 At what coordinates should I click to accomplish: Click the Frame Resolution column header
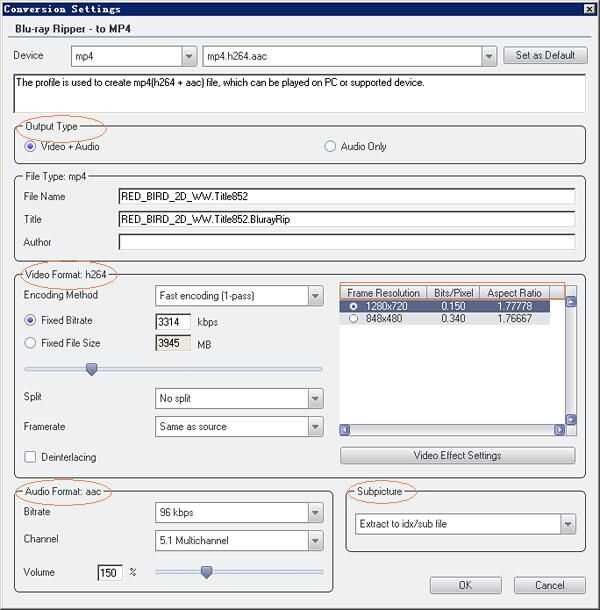coord(383,293)
